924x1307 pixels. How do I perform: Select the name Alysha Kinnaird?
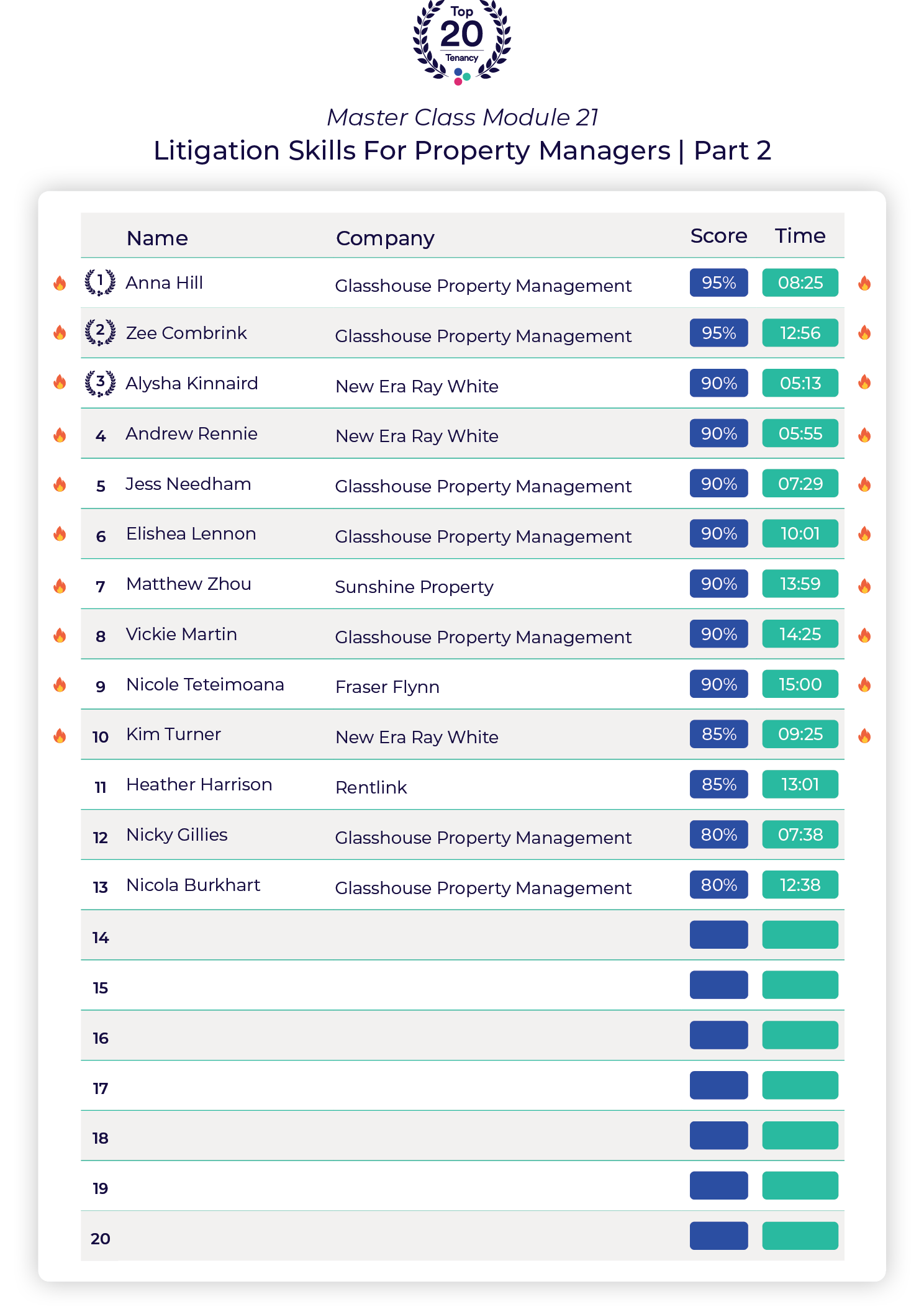coord(192,384)
